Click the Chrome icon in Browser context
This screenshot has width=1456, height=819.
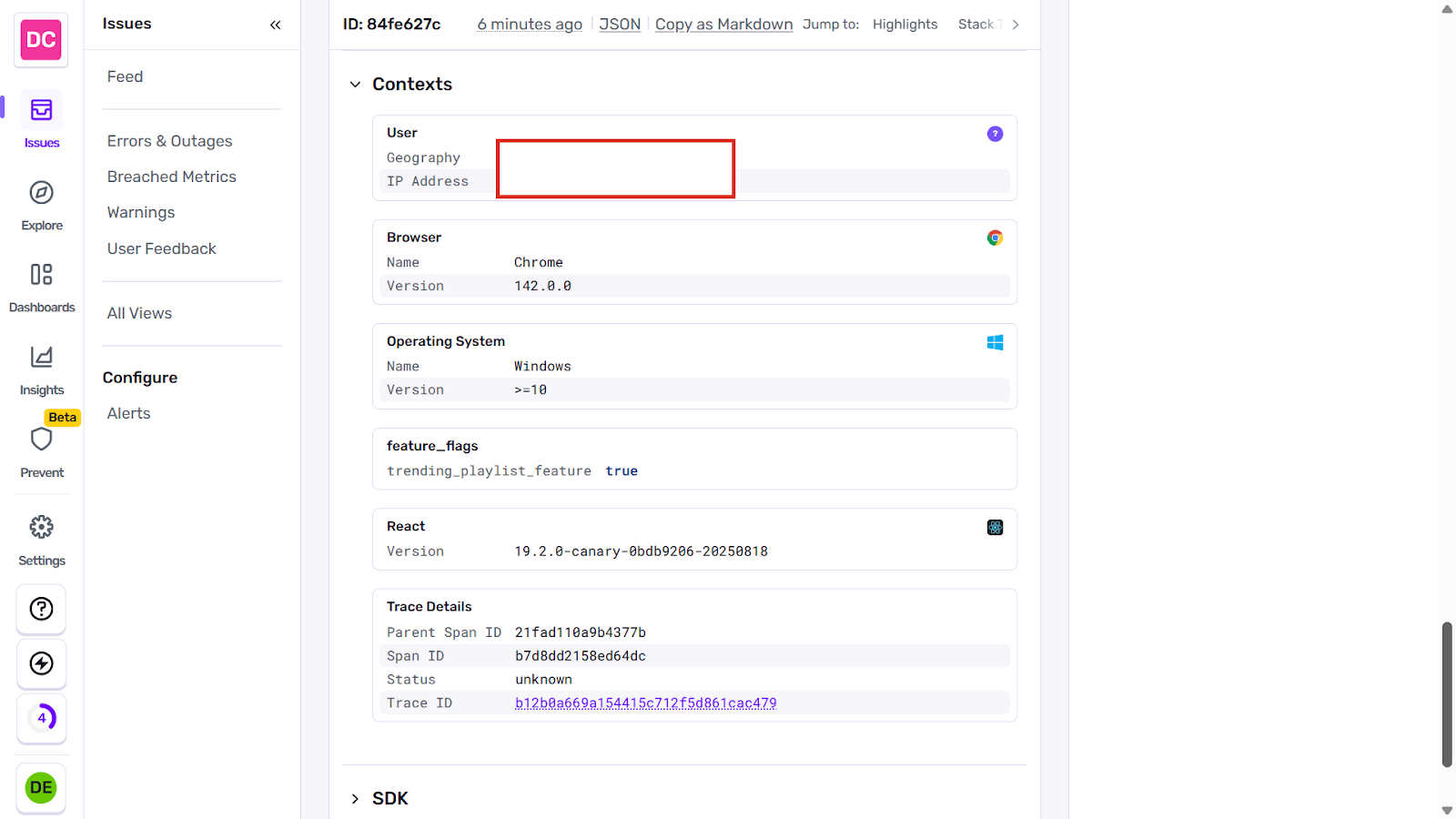tap(995, 238)
